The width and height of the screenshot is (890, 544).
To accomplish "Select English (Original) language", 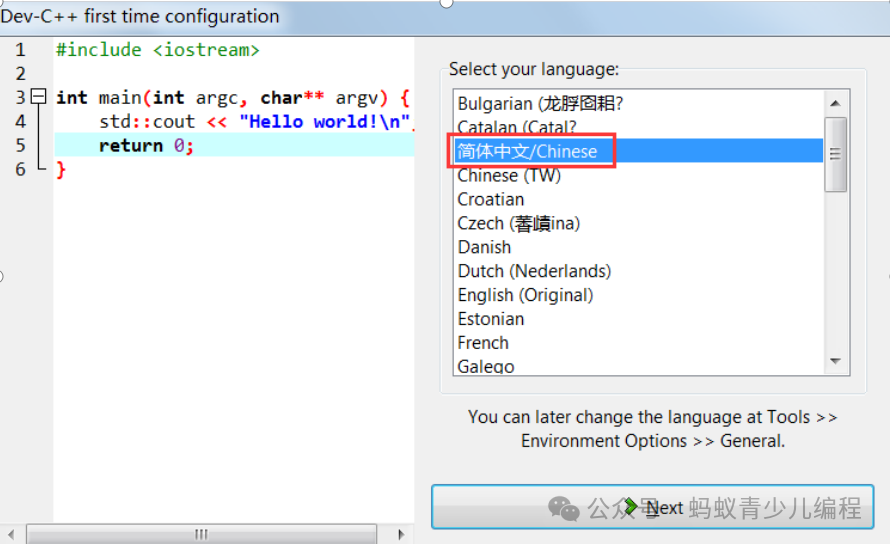I will 639,295.
